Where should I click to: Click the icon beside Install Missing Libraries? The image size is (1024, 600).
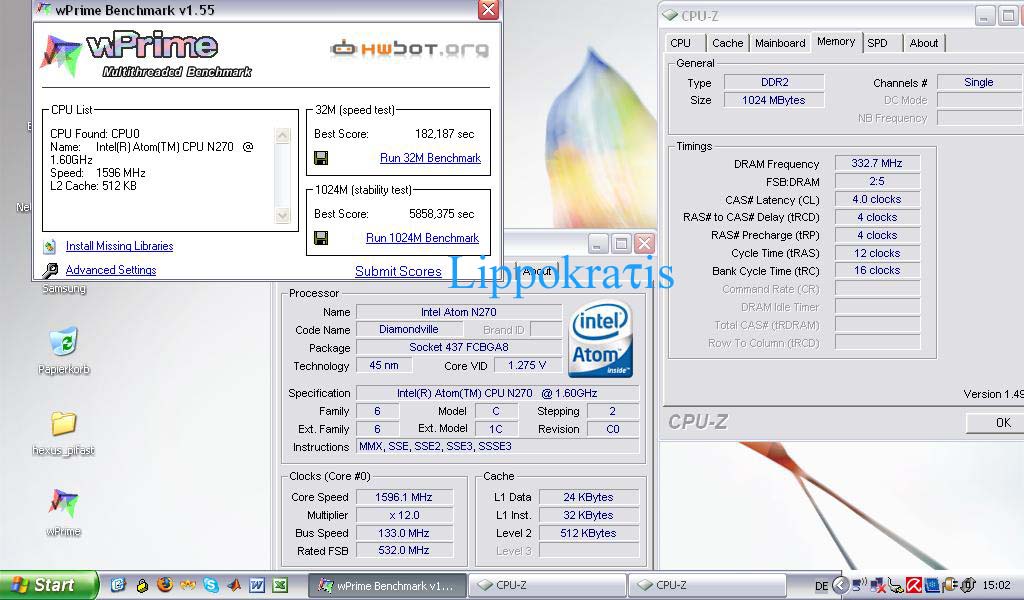50,246
